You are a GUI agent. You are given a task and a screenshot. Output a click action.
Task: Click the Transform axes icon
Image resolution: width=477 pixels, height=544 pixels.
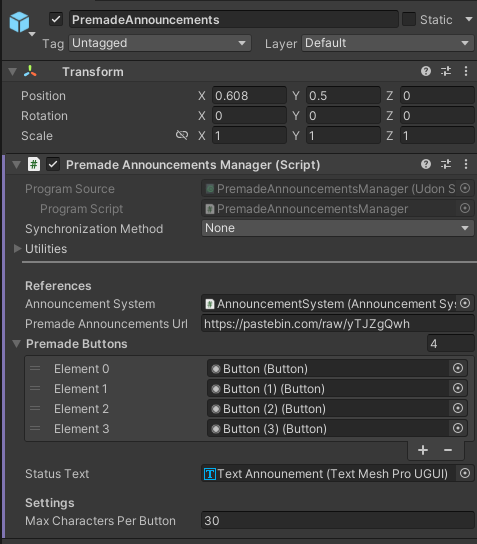[x=31, y=71]
